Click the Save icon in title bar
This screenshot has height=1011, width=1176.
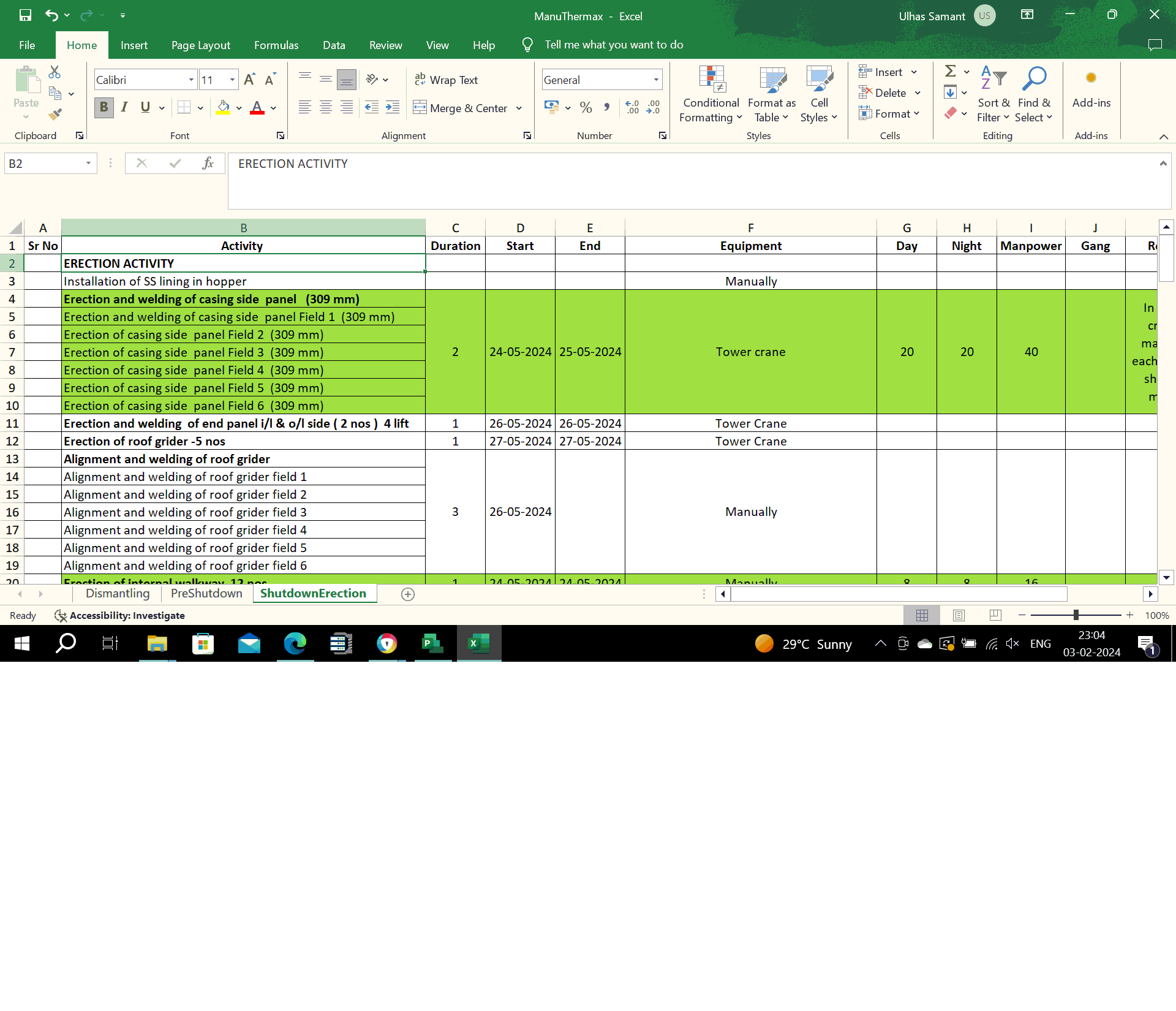(25, 15)
